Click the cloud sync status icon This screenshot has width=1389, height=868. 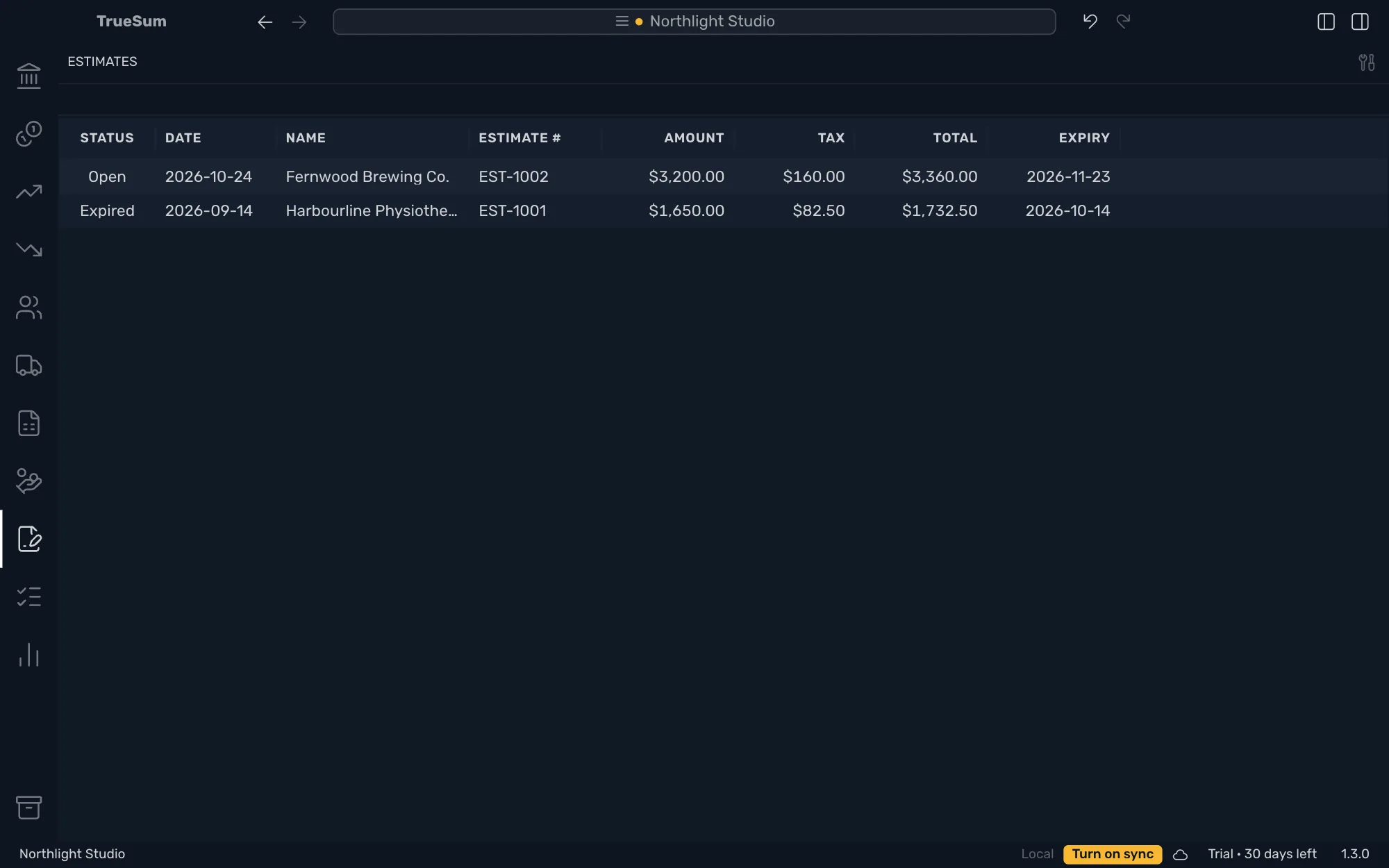point(1180,855)
